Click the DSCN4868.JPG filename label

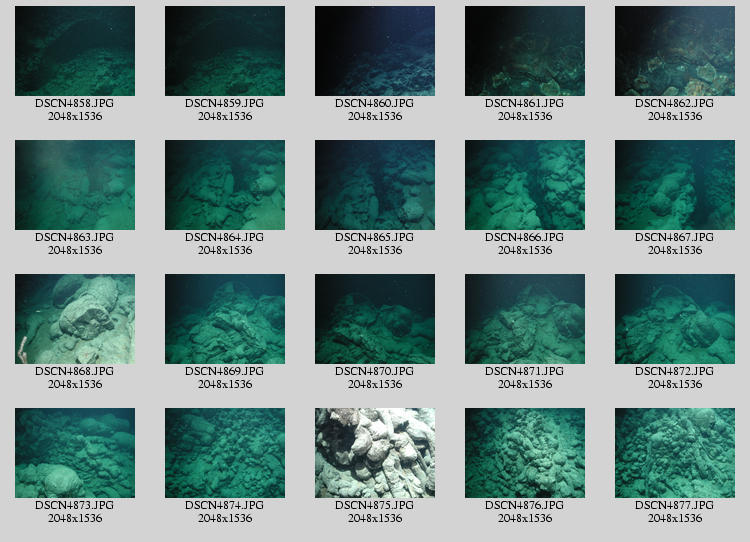click(x=75, y=371)
